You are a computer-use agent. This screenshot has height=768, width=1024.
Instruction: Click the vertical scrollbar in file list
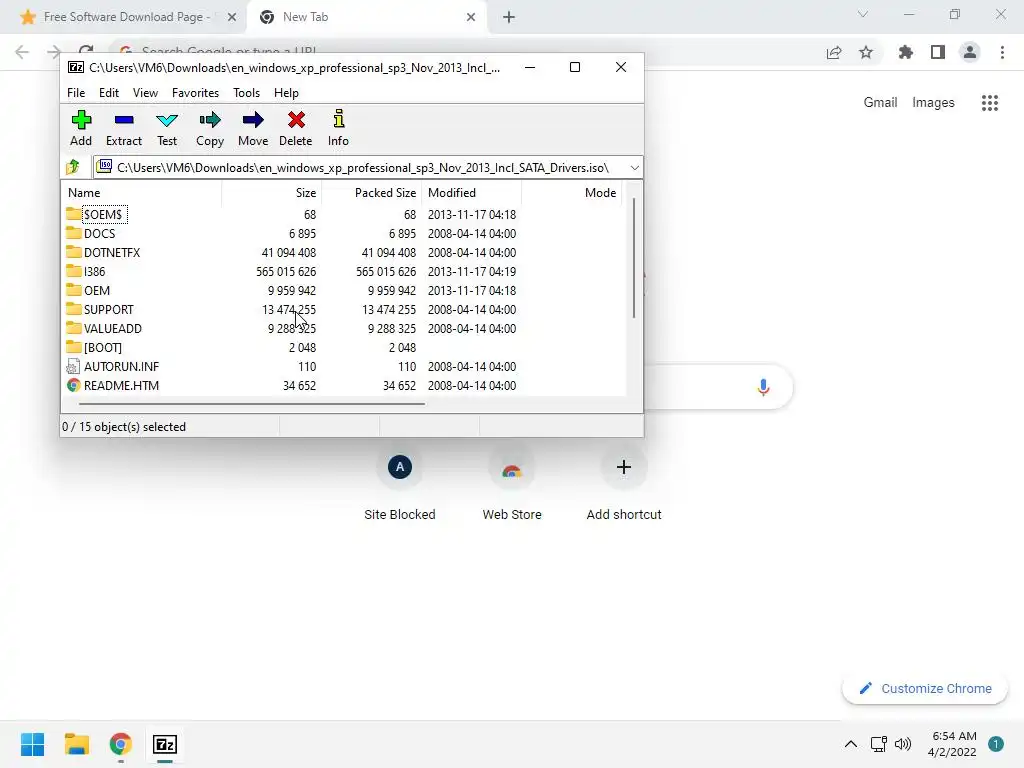[x=633, y=259]
